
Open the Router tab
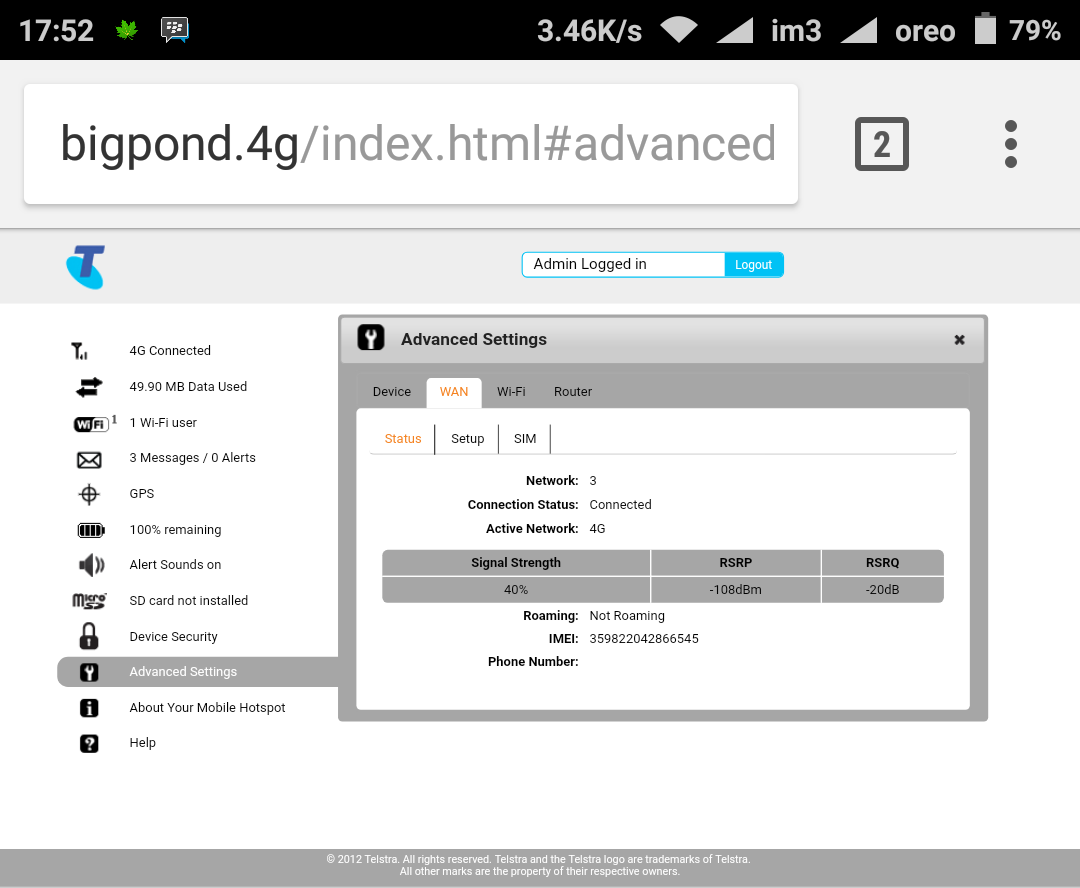pyautogui.click(x=573, y=392)
